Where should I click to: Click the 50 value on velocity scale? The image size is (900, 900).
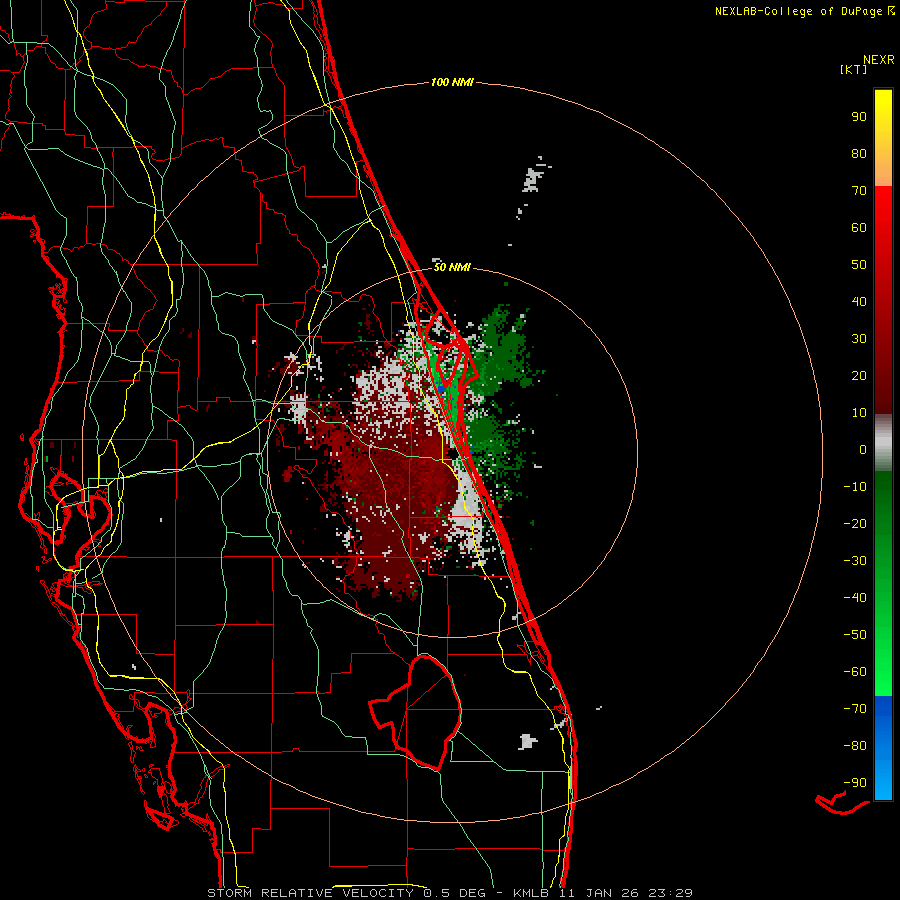click(859, 265)
